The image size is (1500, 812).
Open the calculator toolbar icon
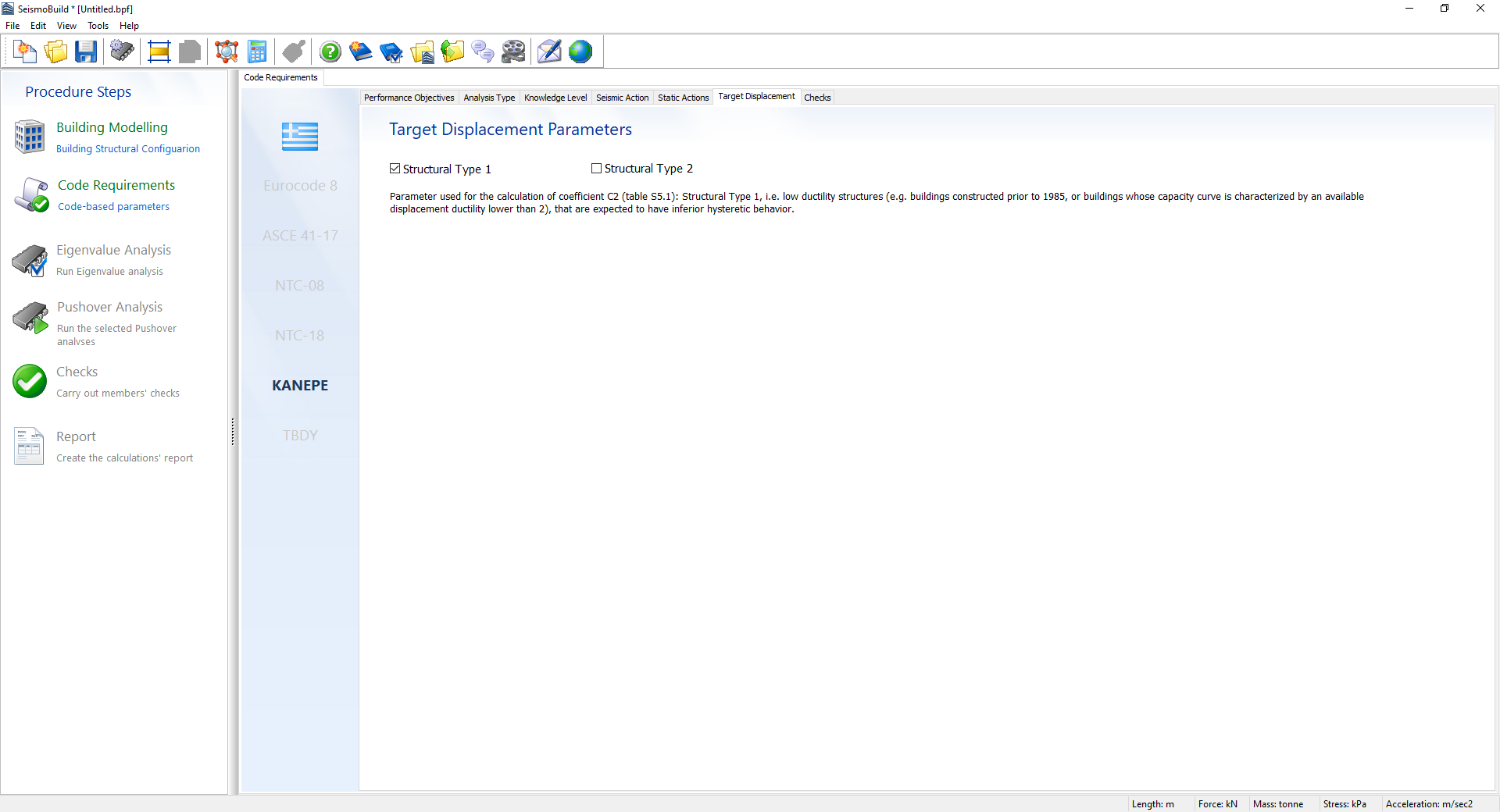click(257, 52)
